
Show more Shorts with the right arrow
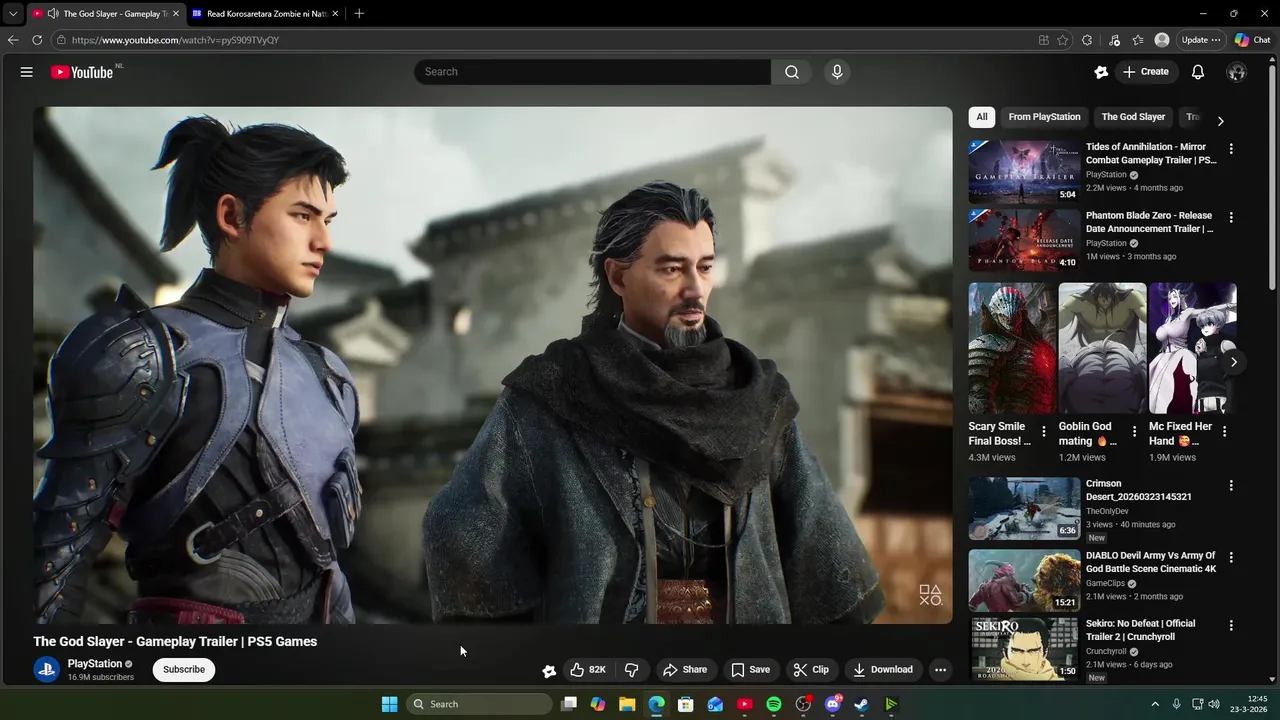pyautogui.click(x=1233, y=362)
